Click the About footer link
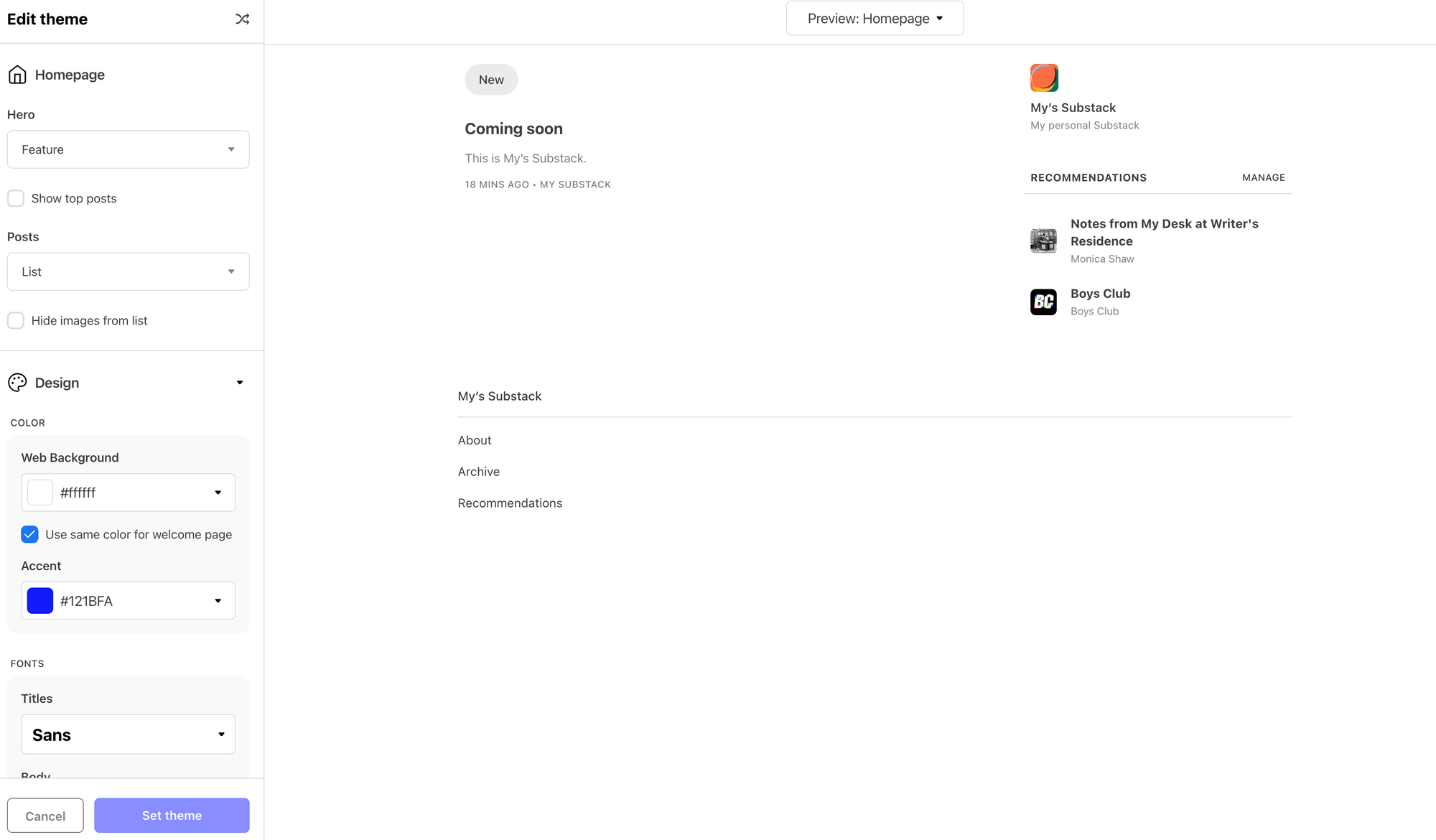This screenshot has width=1436, height=840. [x=475, y=440]
